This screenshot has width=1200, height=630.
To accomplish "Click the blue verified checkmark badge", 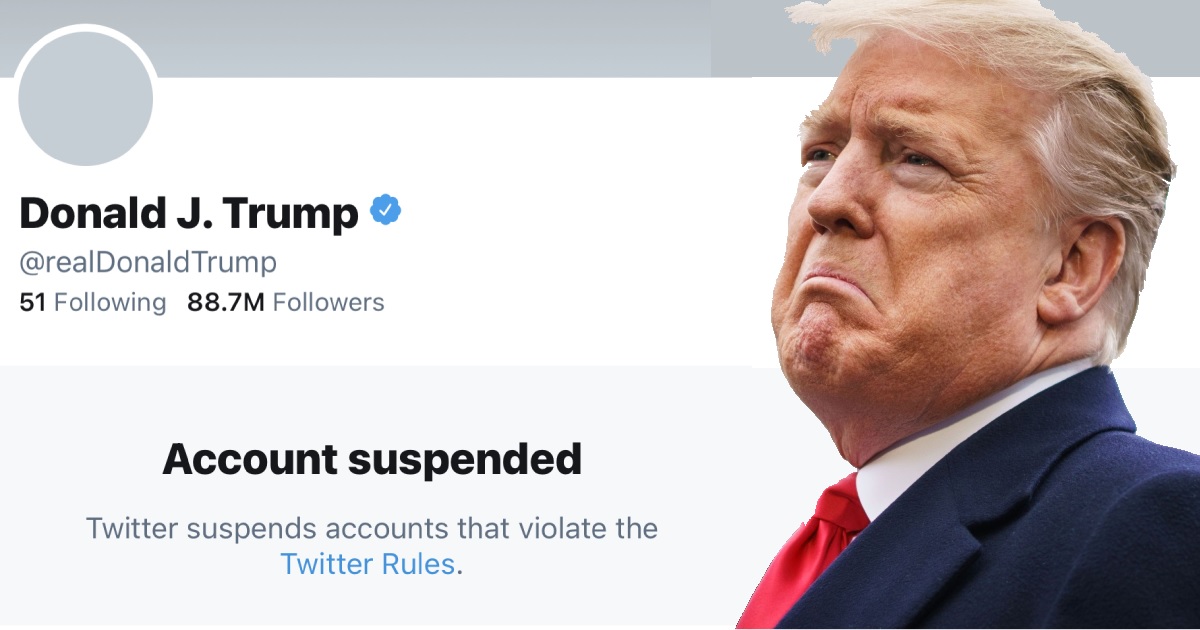I will pyautogui.click(x=386, y=211).
